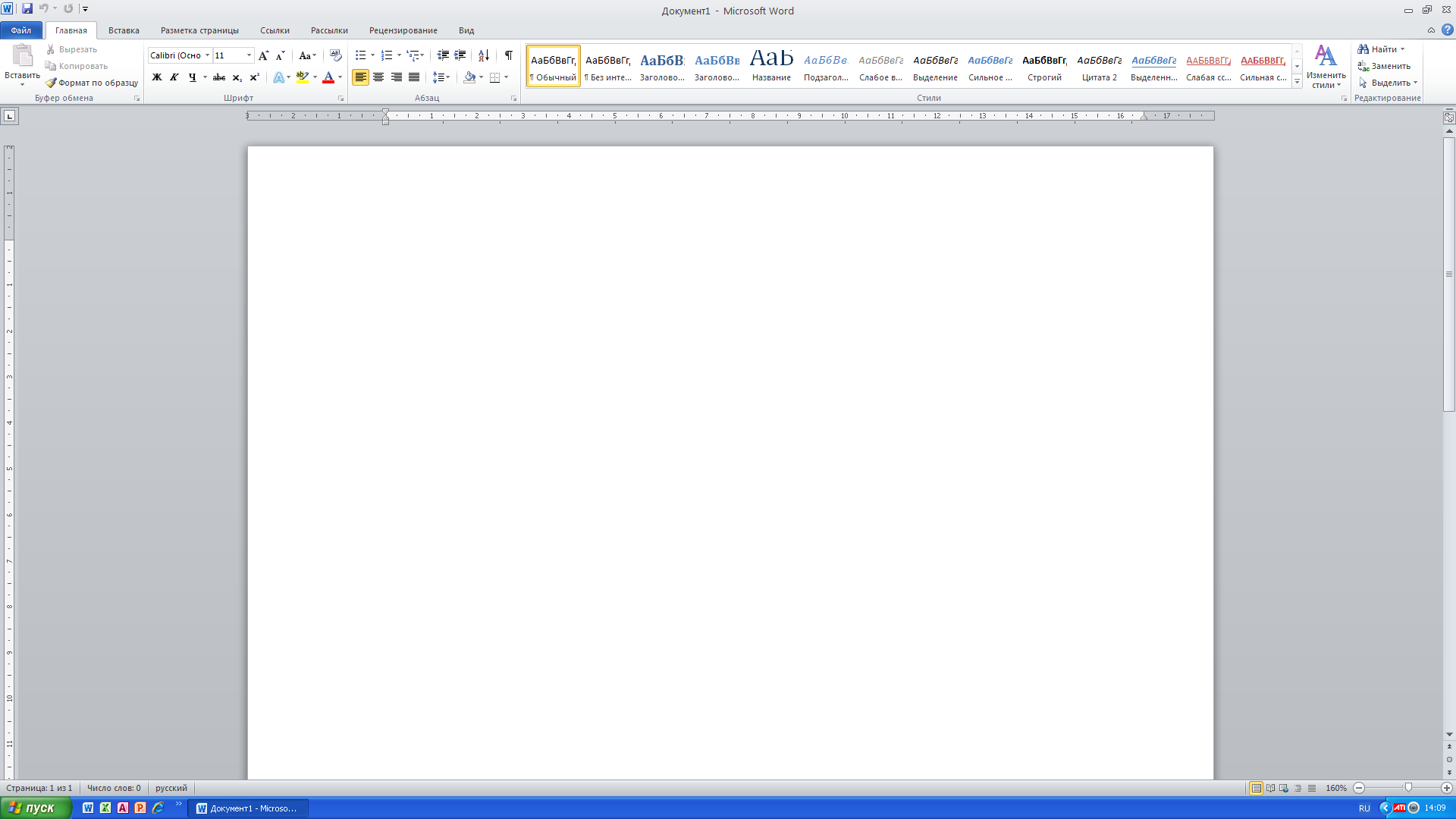Viewport: 1456px width, 819px height.
Task: Open the Вставка ribbon tab
Action: (124, 30)
